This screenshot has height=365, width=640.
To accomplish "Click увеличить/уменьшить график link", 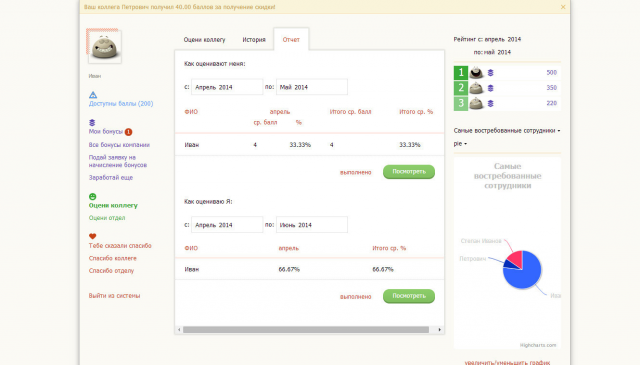I will [507, 362].
